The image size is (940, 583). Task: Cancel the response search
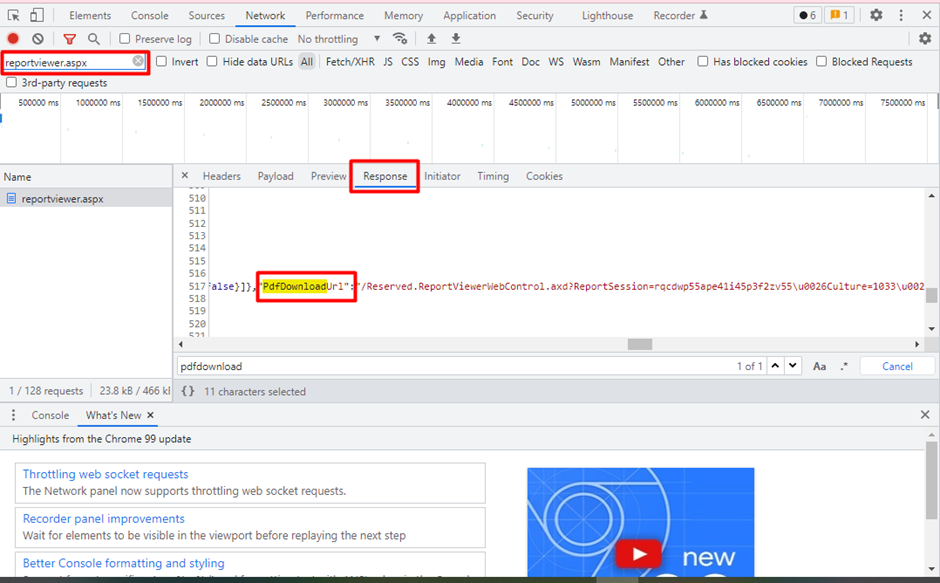897,366
